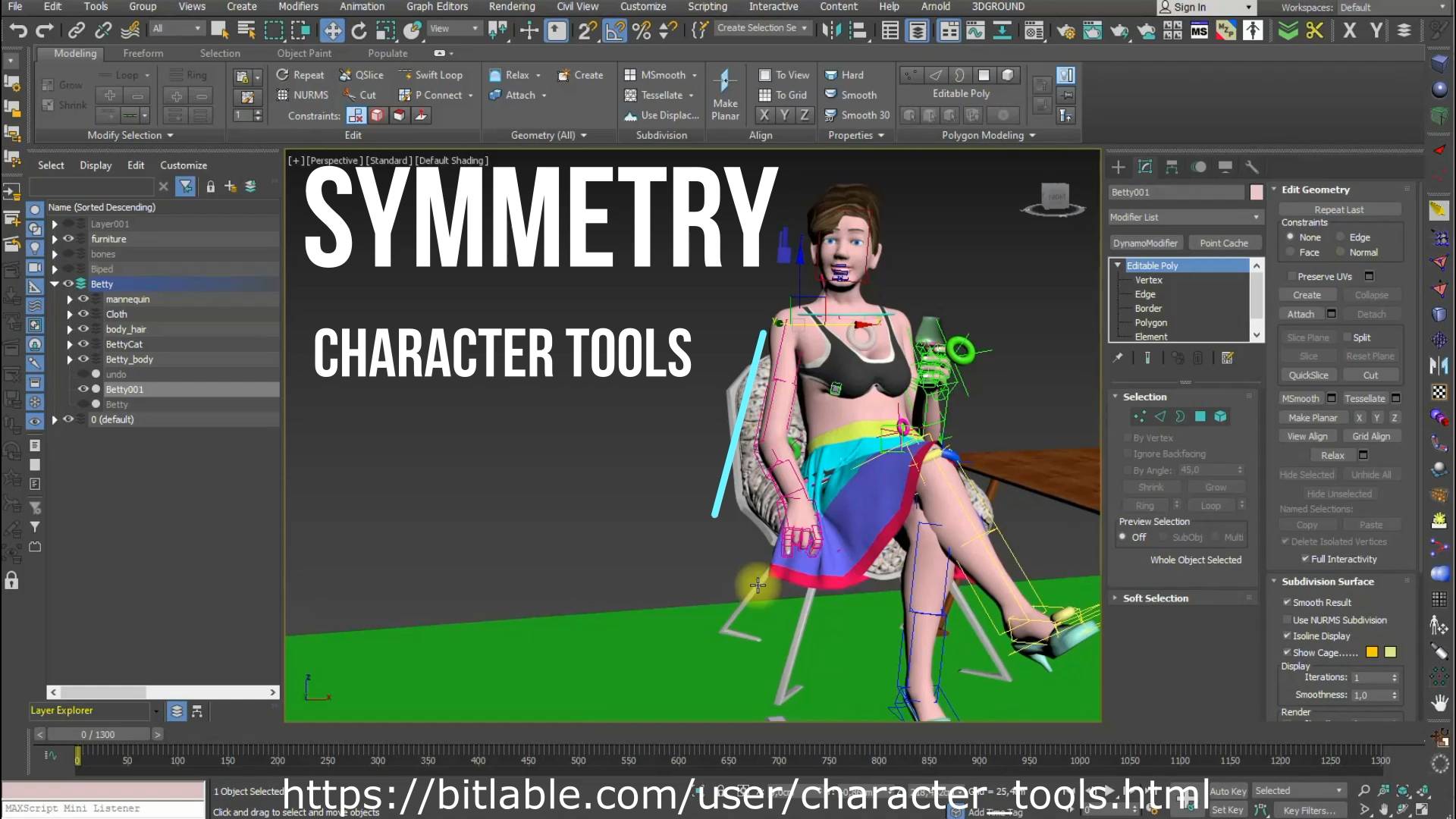Click the Utilities wrench panel icon
Screen dimensions: 1456x819
(1251, 167)
